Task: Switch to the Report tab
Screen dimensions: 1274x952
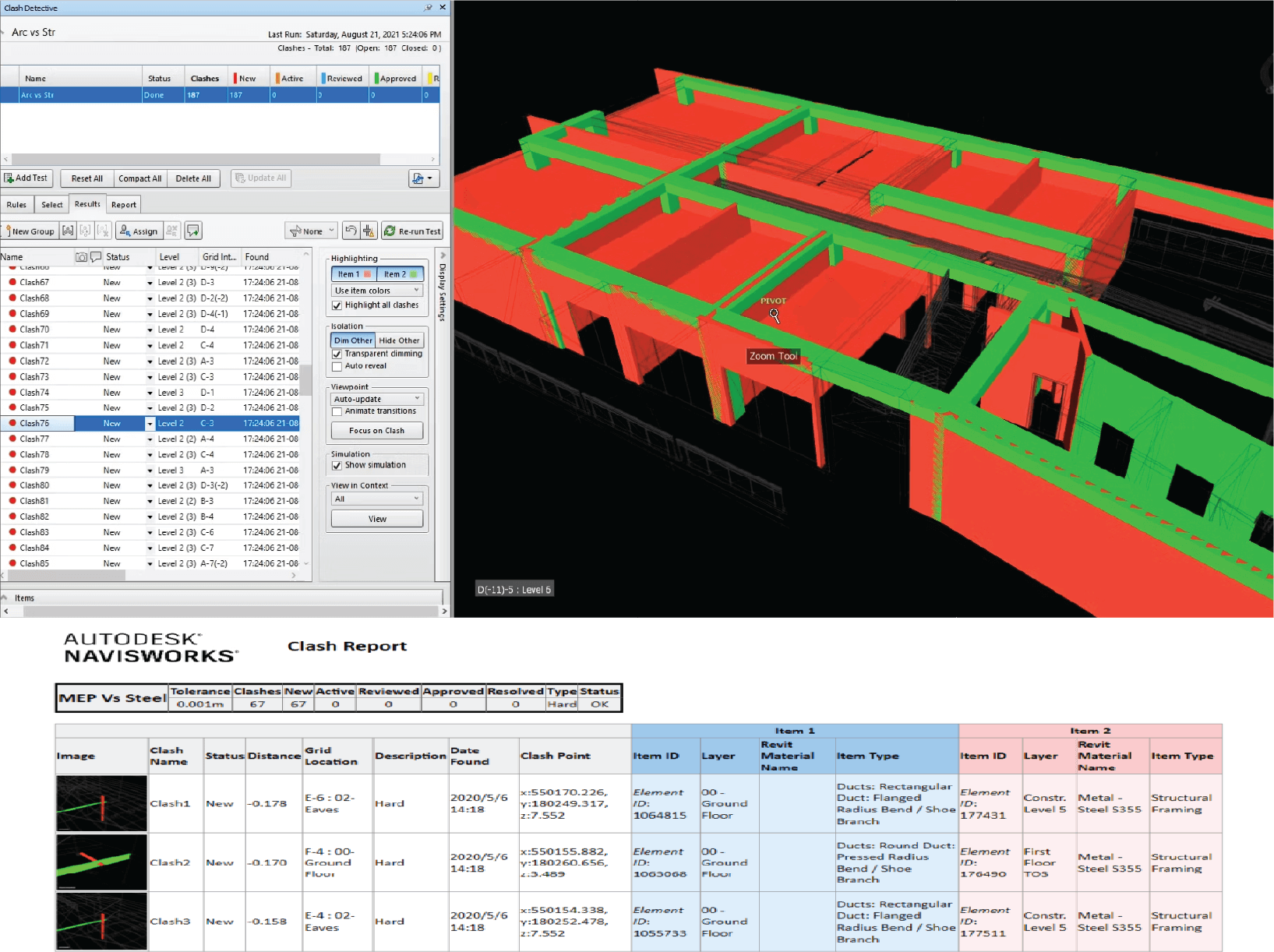Action: pos(124,205)
